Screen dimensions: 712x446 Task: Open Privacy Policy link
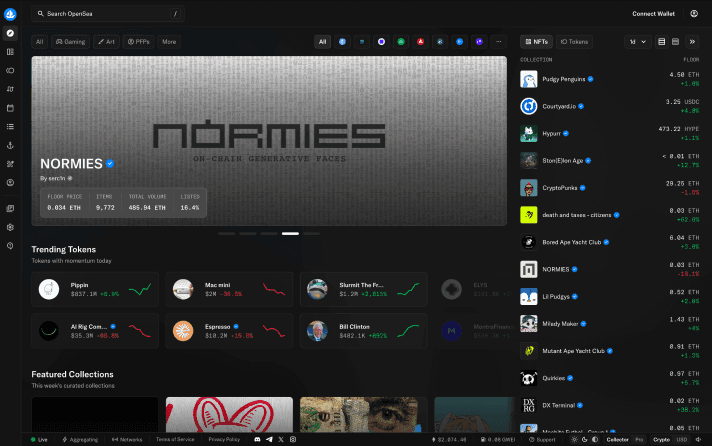224,439
